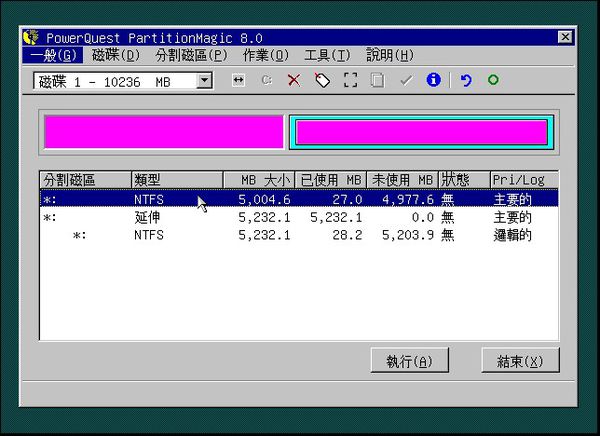Open the 分割磁區(P) menu

click(x=191, y=55)
